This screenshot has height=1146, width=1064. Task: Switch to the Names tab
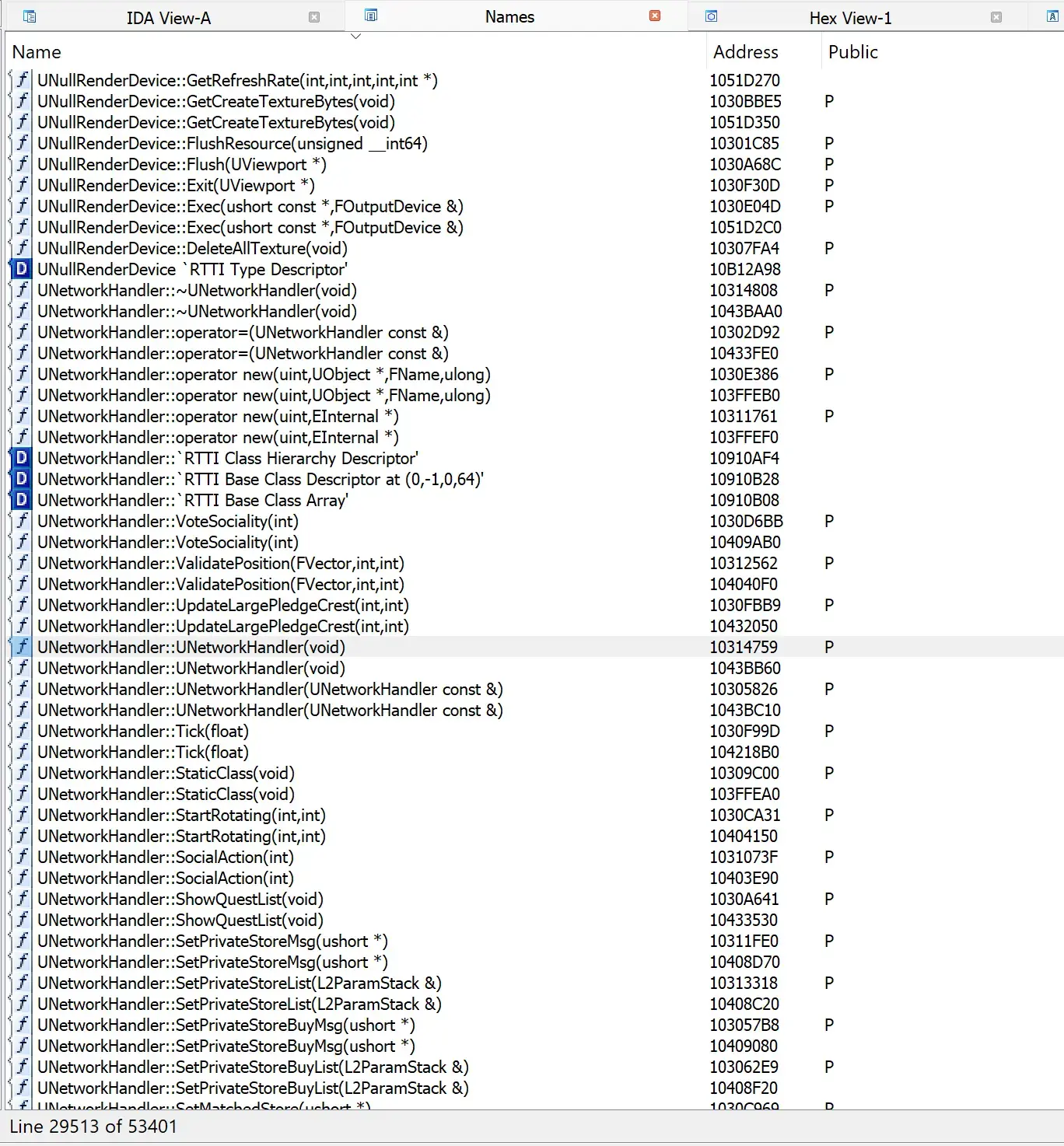[x=509, y=16]
